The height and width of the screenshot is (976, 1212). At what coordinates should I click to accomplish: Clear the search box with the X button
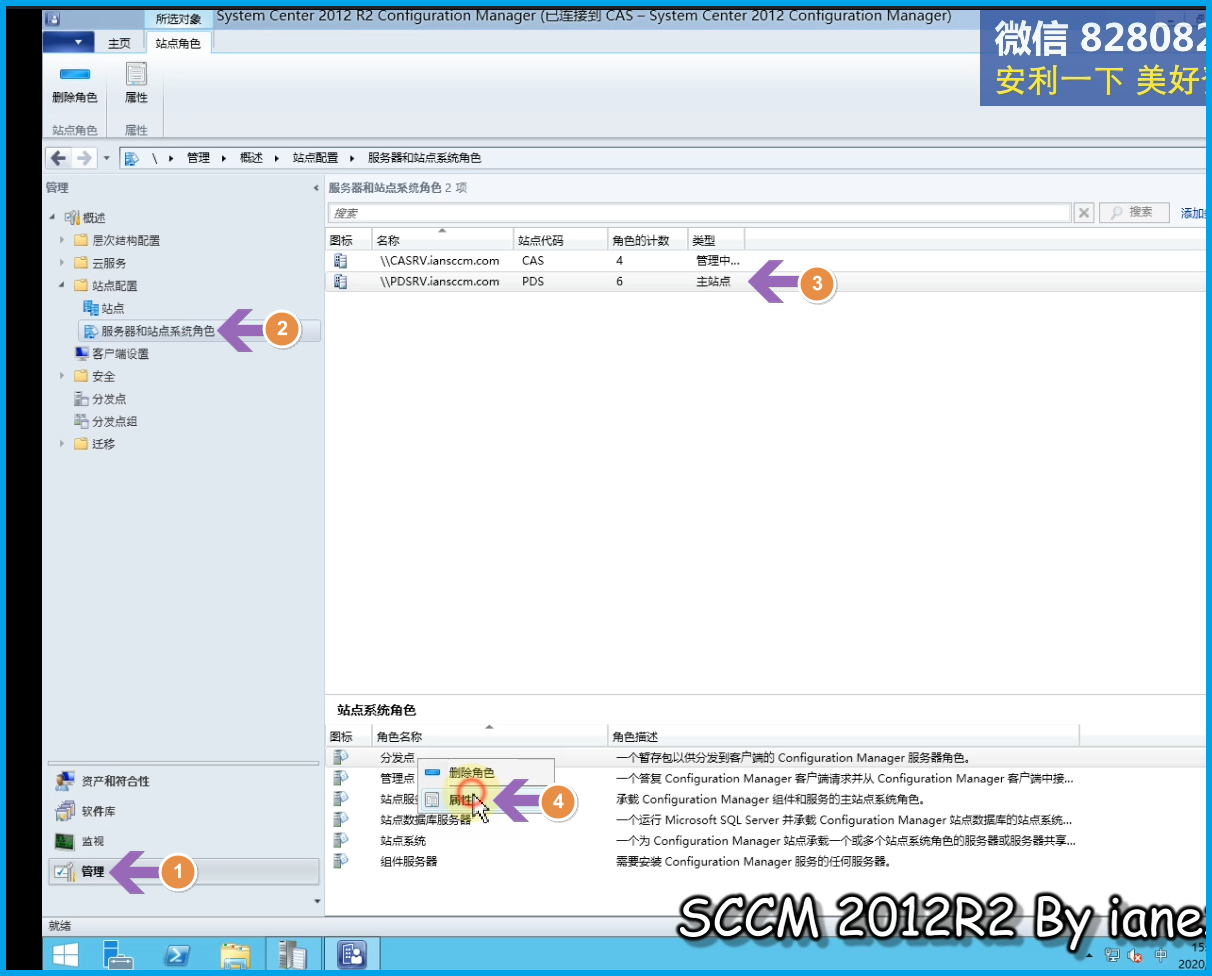pyautogui.click(x=1084, y=213)
